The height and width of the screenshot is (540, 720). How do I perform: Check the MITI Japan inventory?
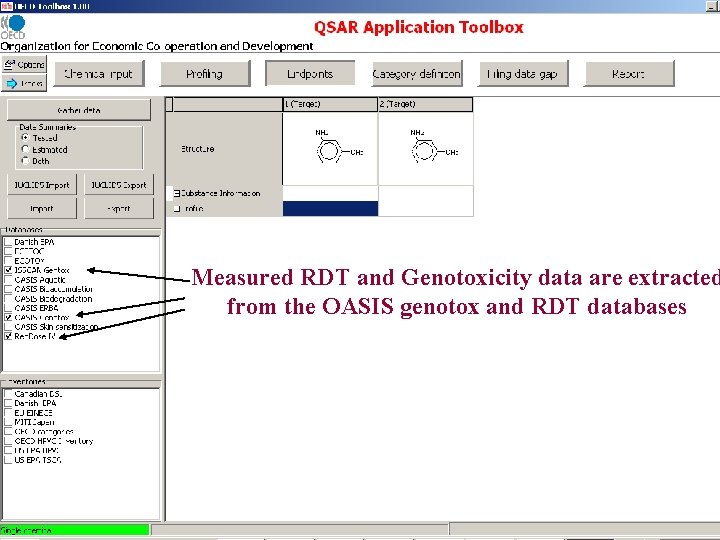8,422
